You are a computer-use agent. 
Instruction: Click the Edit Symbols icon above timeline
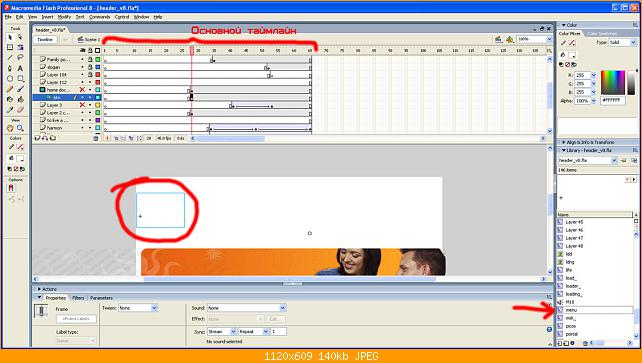click(x=509, y=39)
